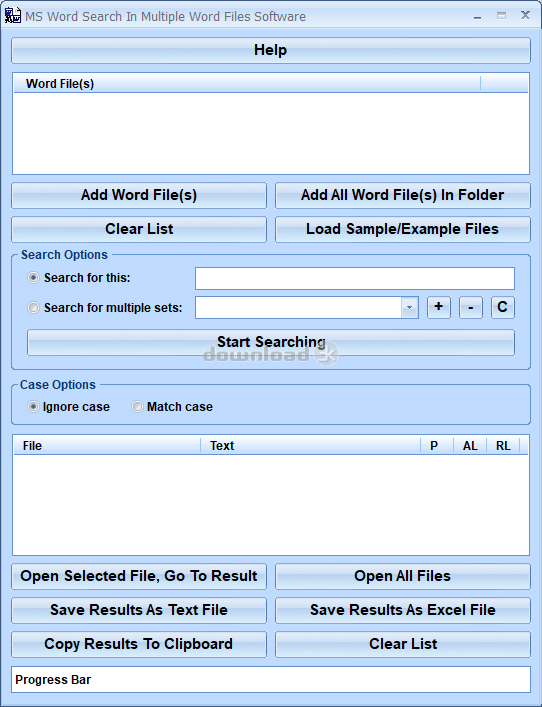This screenshot has height=707, width=542.
Task: Click the C button to clear sets
Action: [x=503, y=308]
